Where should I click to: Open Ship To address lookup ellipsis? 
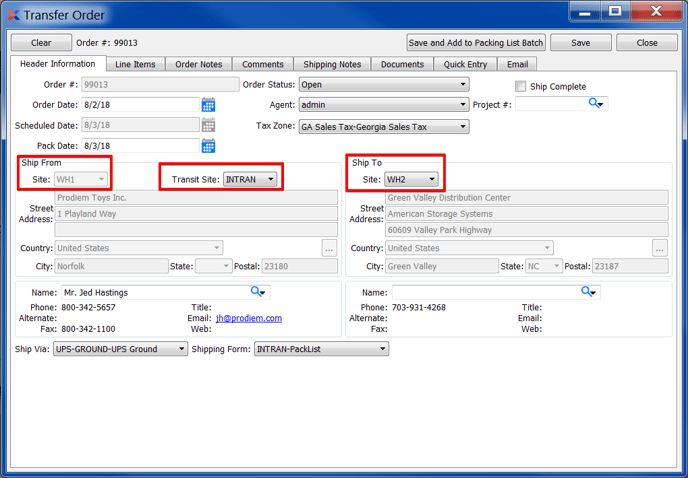click(659, 248)
